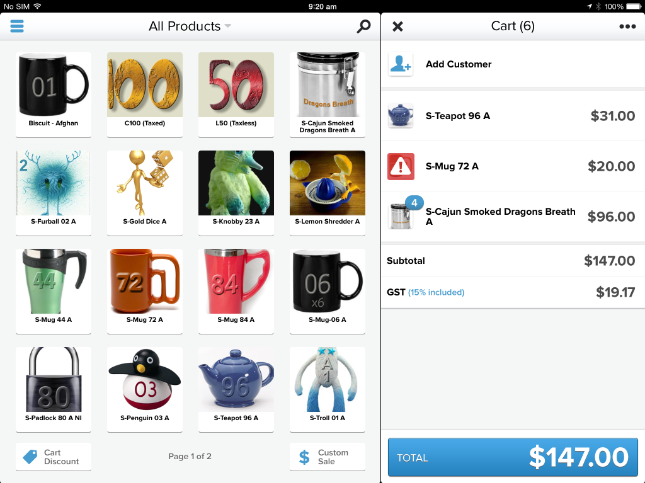Open S-Cajun Smoked Dragons Breath cart item
This screenshot has height=483, width=645.
pos(513,216)
